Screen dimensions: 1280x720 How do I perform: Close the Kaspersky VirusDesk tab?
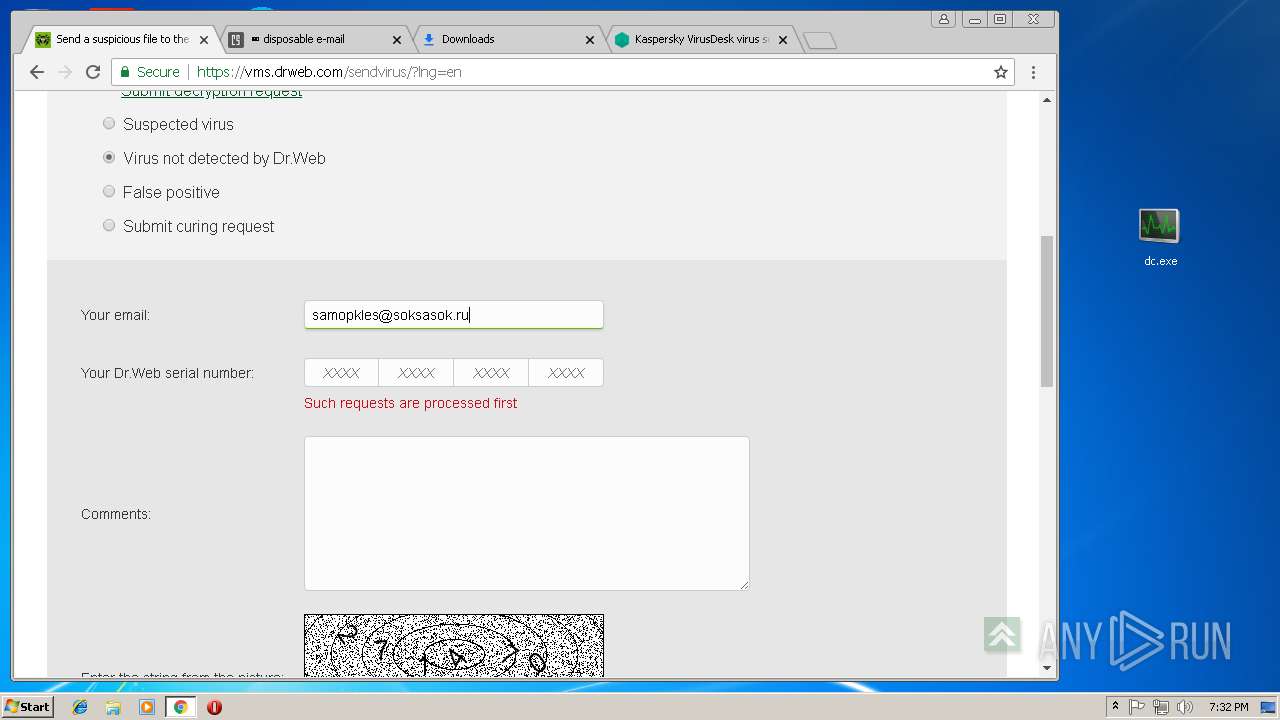pos(783,40)
